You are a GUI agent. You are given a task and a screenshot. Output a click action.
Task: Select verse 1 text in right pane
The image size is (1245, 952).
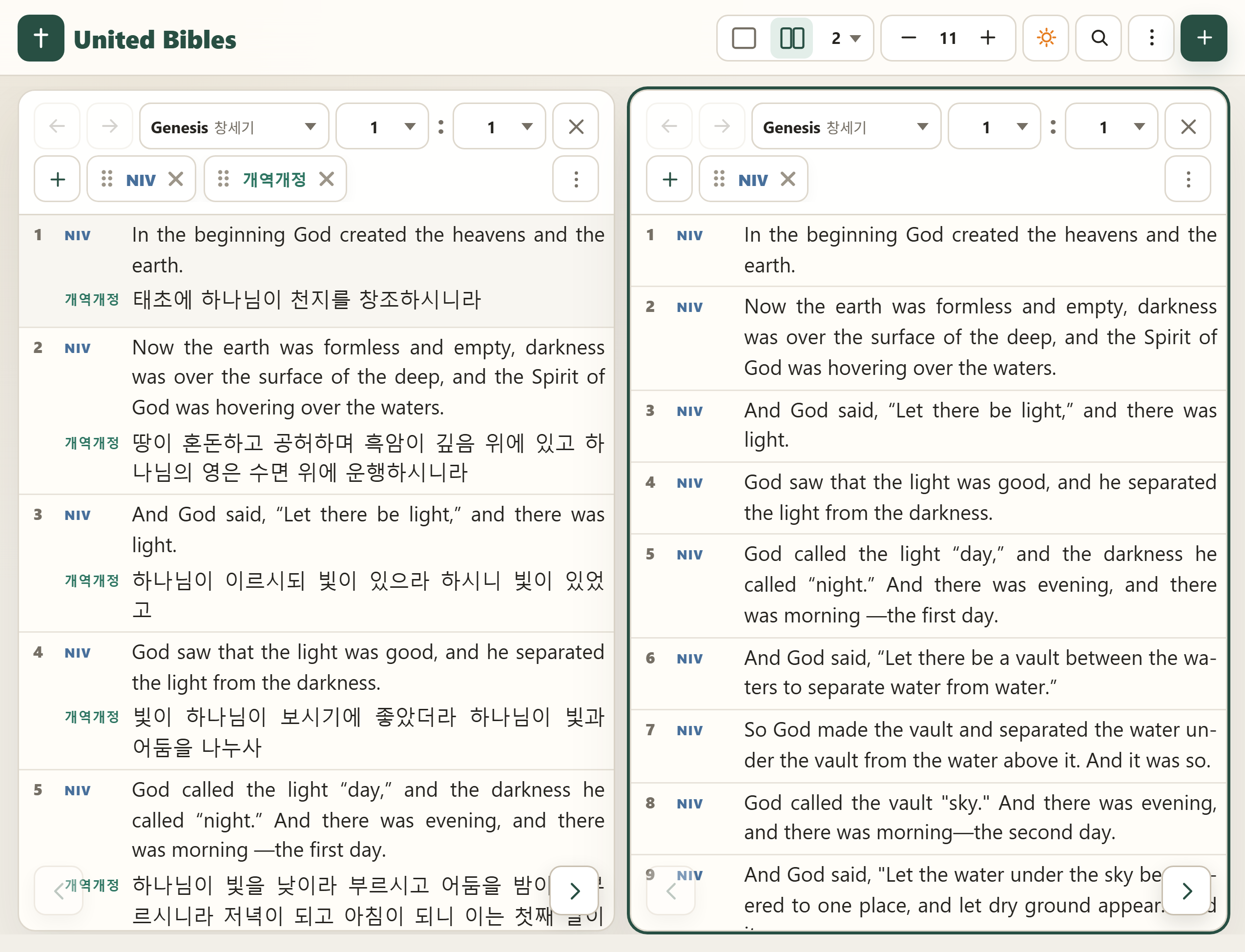click(x=980, y=250)
